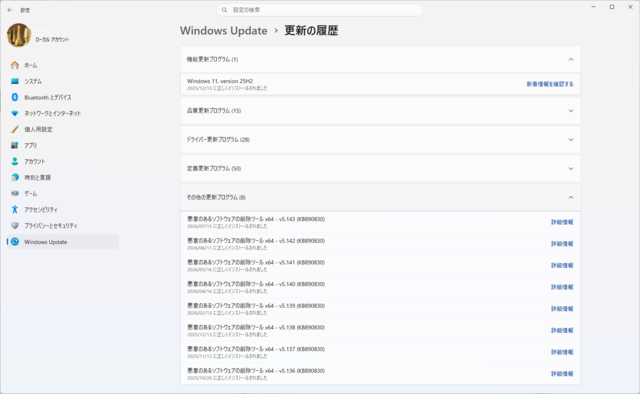
Task: Open アカウント settings page
Action: [x=62, y=161]
